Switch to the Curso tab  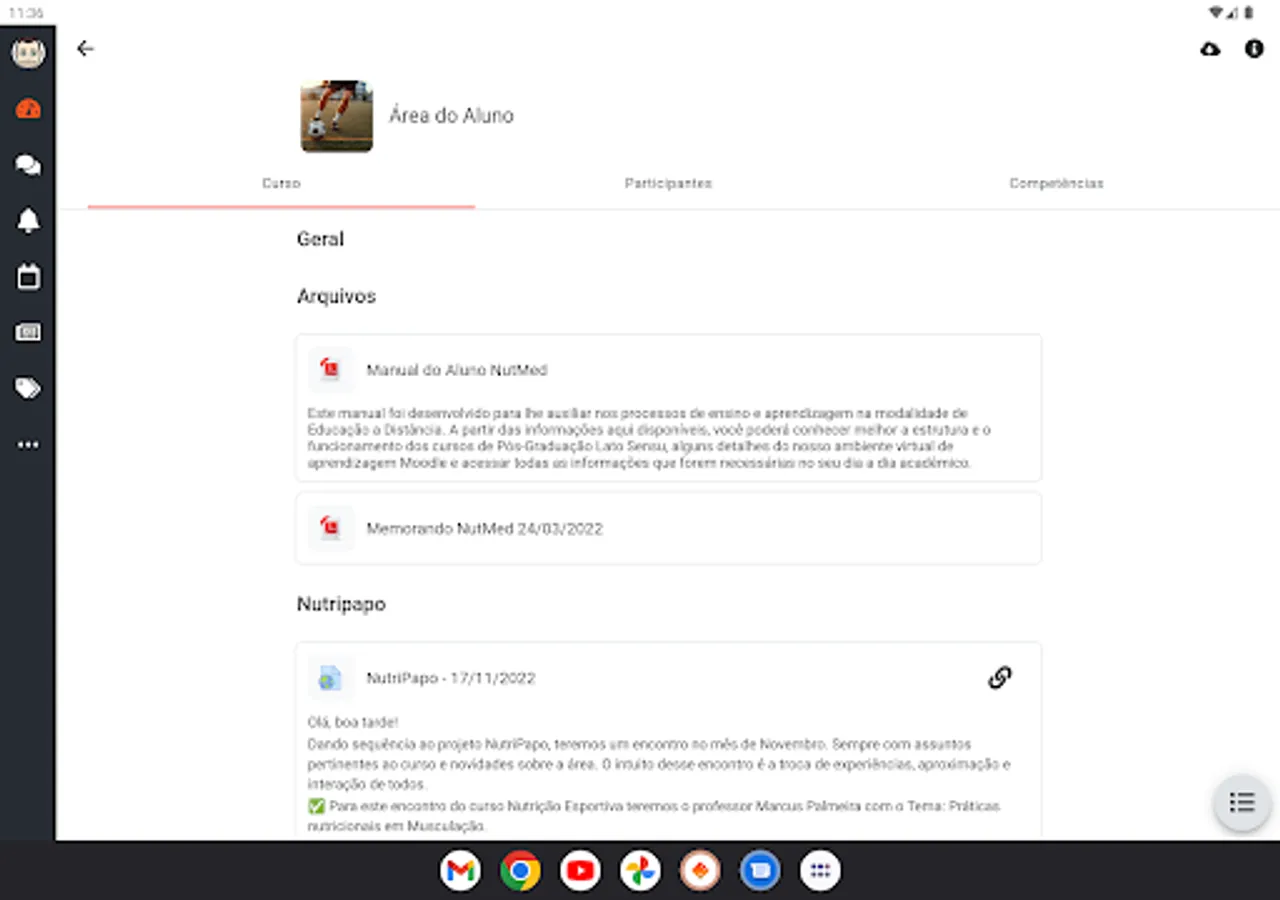coord(281,184)
